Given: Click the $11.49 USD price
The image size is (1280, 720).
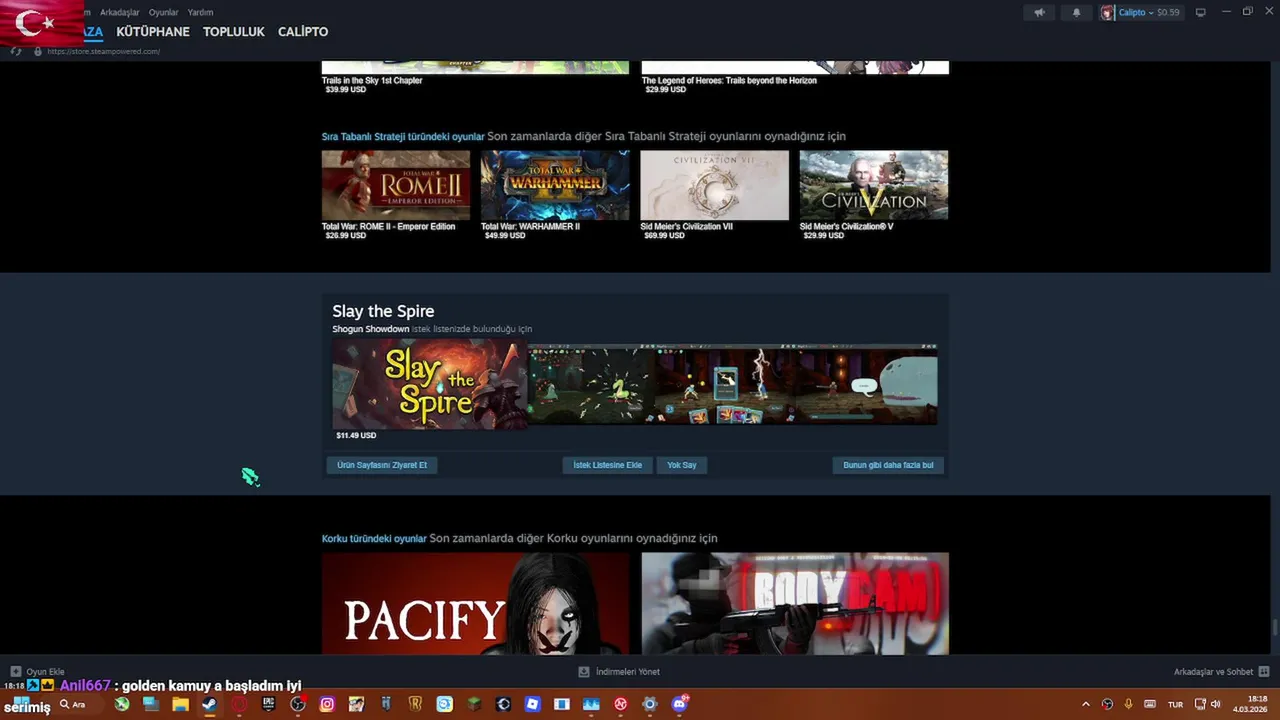Looking at the screenshot, I should [356, 436].
